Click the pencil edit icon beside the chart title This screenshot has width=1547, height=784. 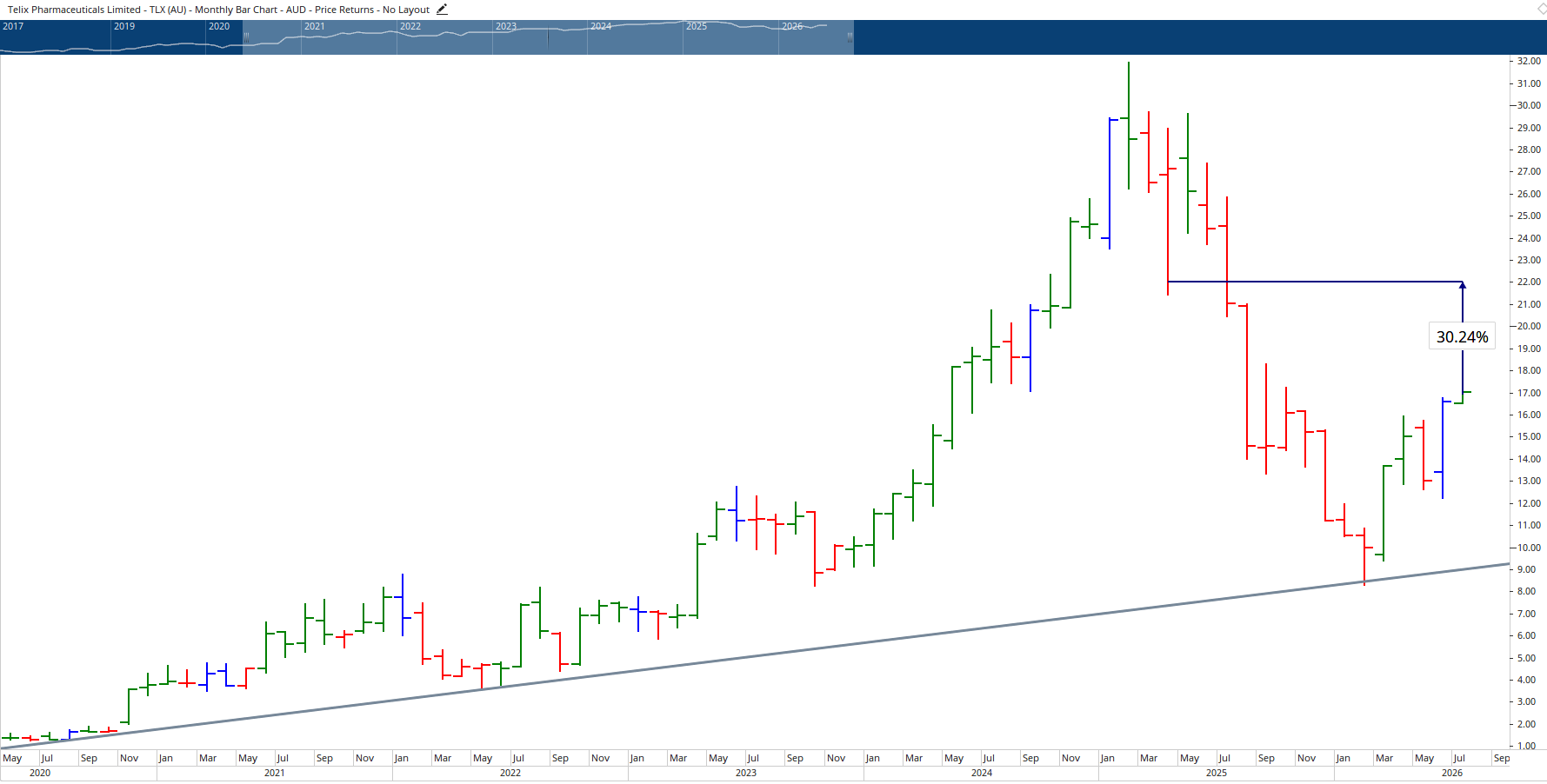pyautogui.click(x=442, y=10)
